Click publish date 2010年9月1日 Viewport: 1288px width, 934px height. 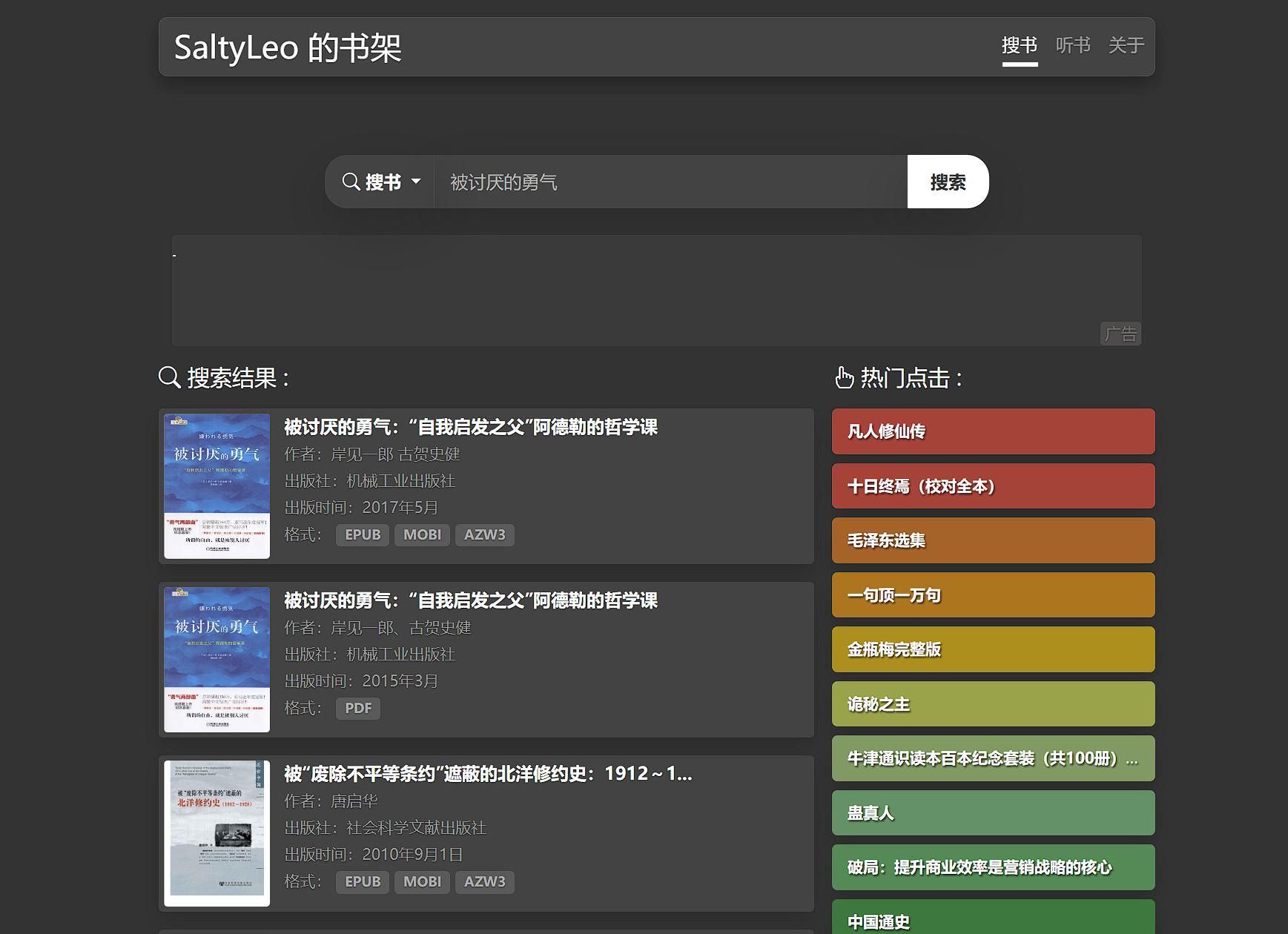(x=412, y=855)
